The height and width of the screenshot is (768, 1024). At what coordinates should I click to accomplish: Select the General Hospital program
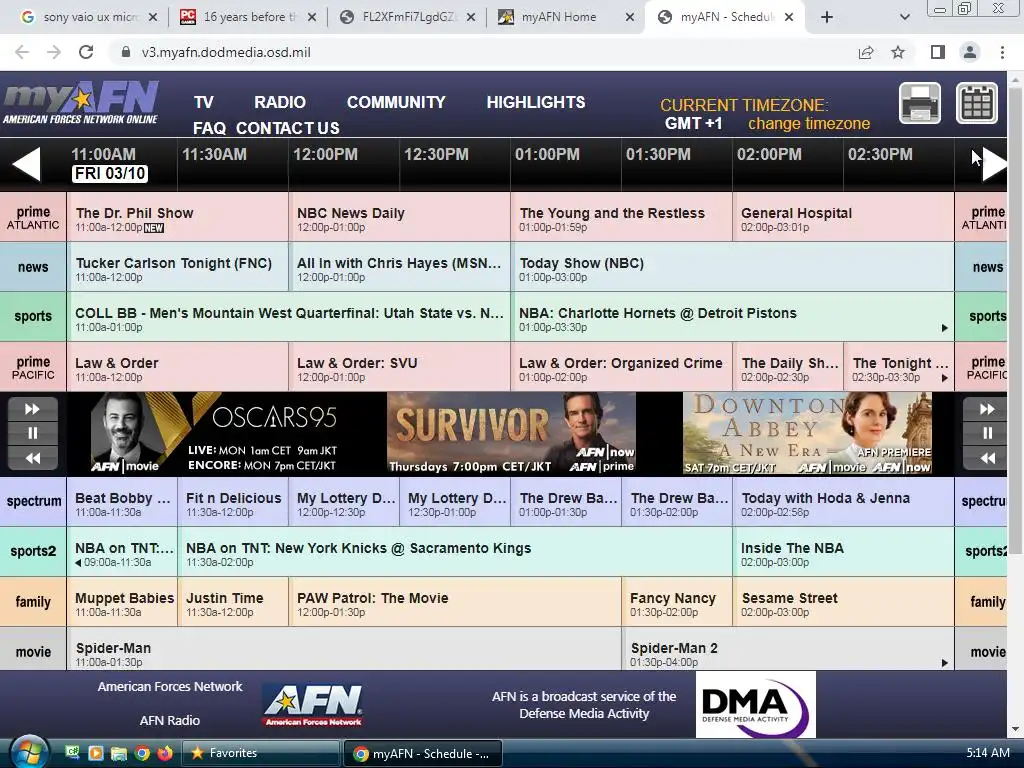[x=844, y=217]
